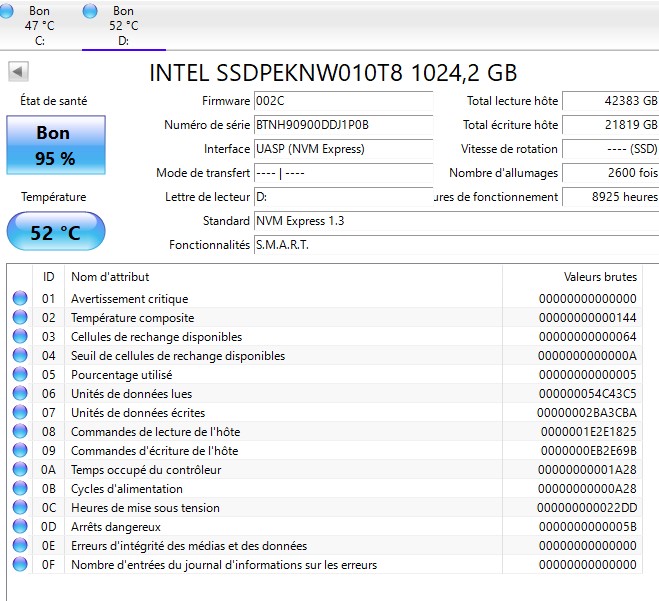Click the transfer mode field

[343, 173]
